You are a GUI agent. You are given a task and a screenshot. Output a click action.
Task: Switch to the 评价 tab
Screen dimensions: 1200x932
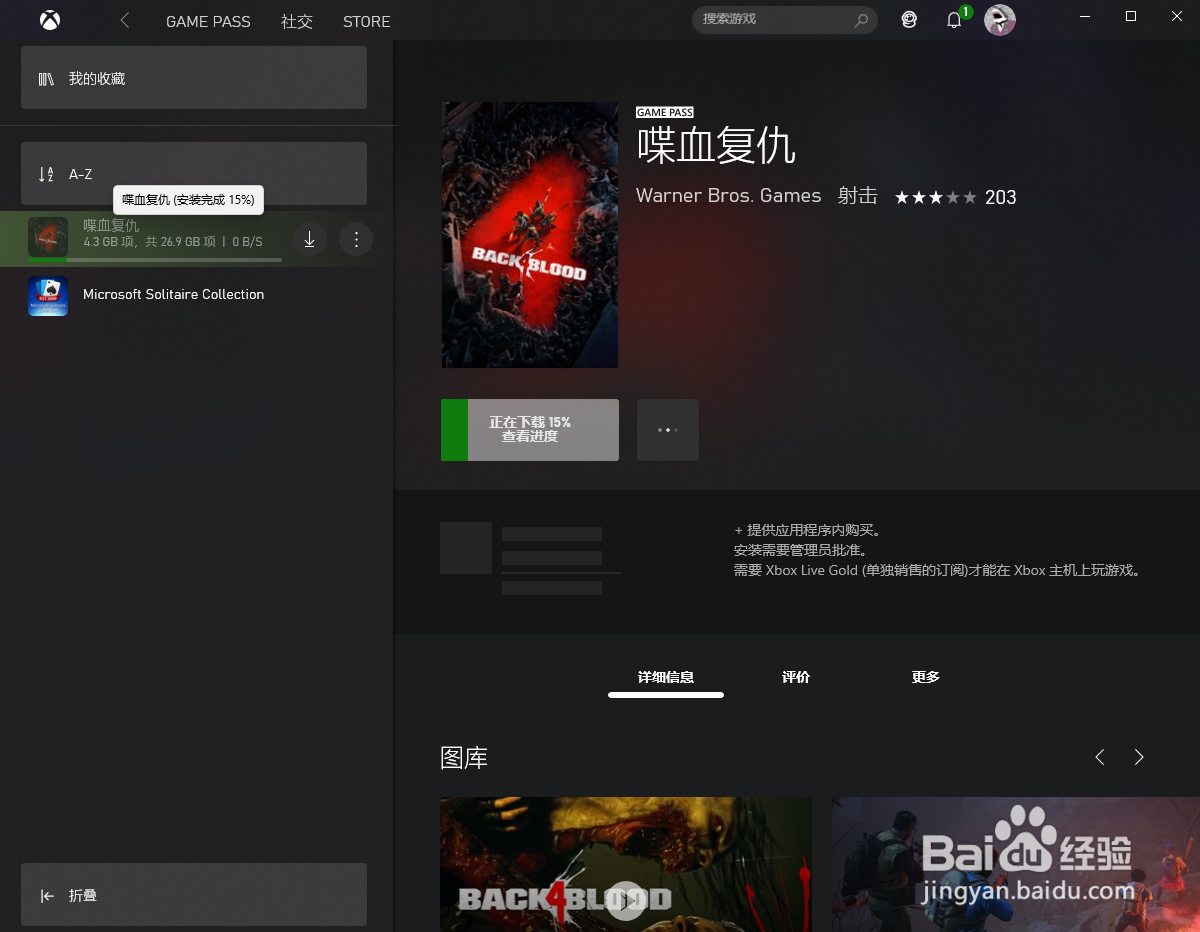796,678
